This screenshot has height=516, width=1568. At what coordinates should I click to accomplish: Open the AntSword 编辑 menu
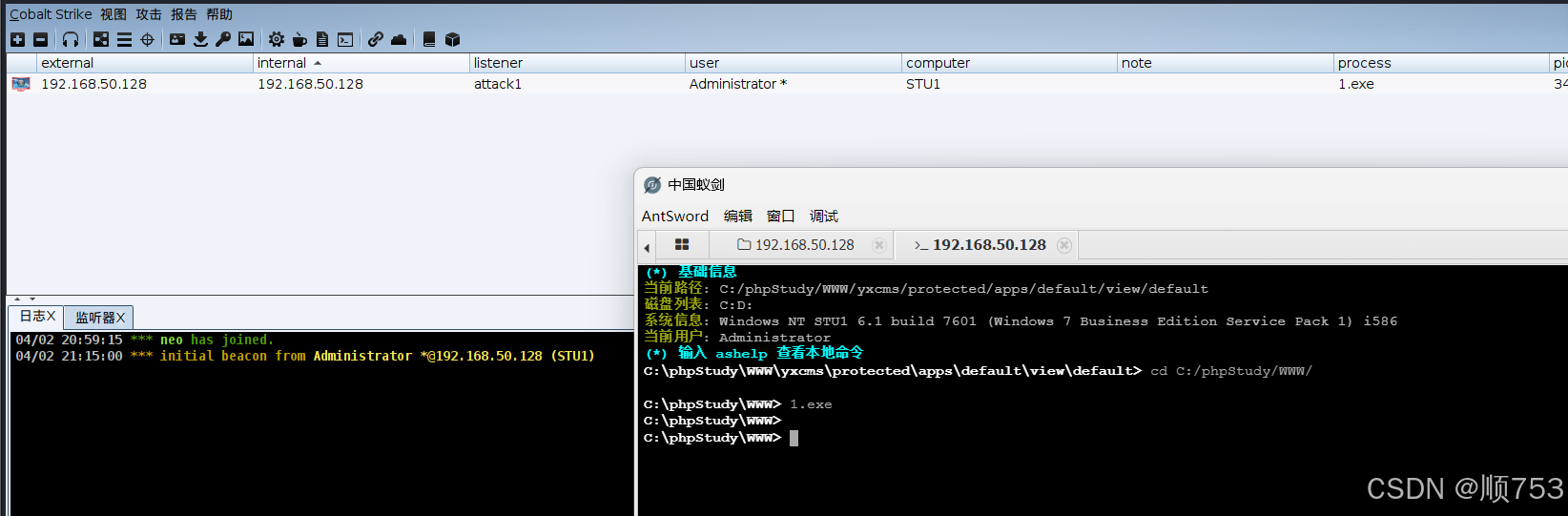[x=738, y=216]
